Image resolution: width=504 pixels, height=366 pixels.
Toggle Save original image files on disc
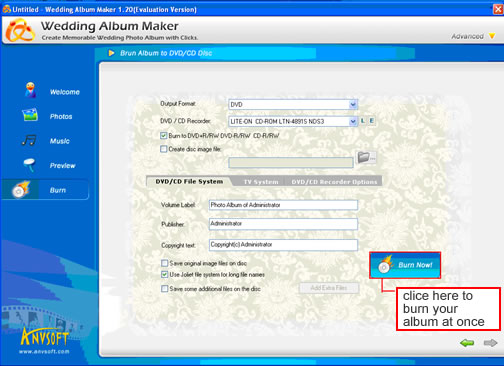[x=164, y=263]
